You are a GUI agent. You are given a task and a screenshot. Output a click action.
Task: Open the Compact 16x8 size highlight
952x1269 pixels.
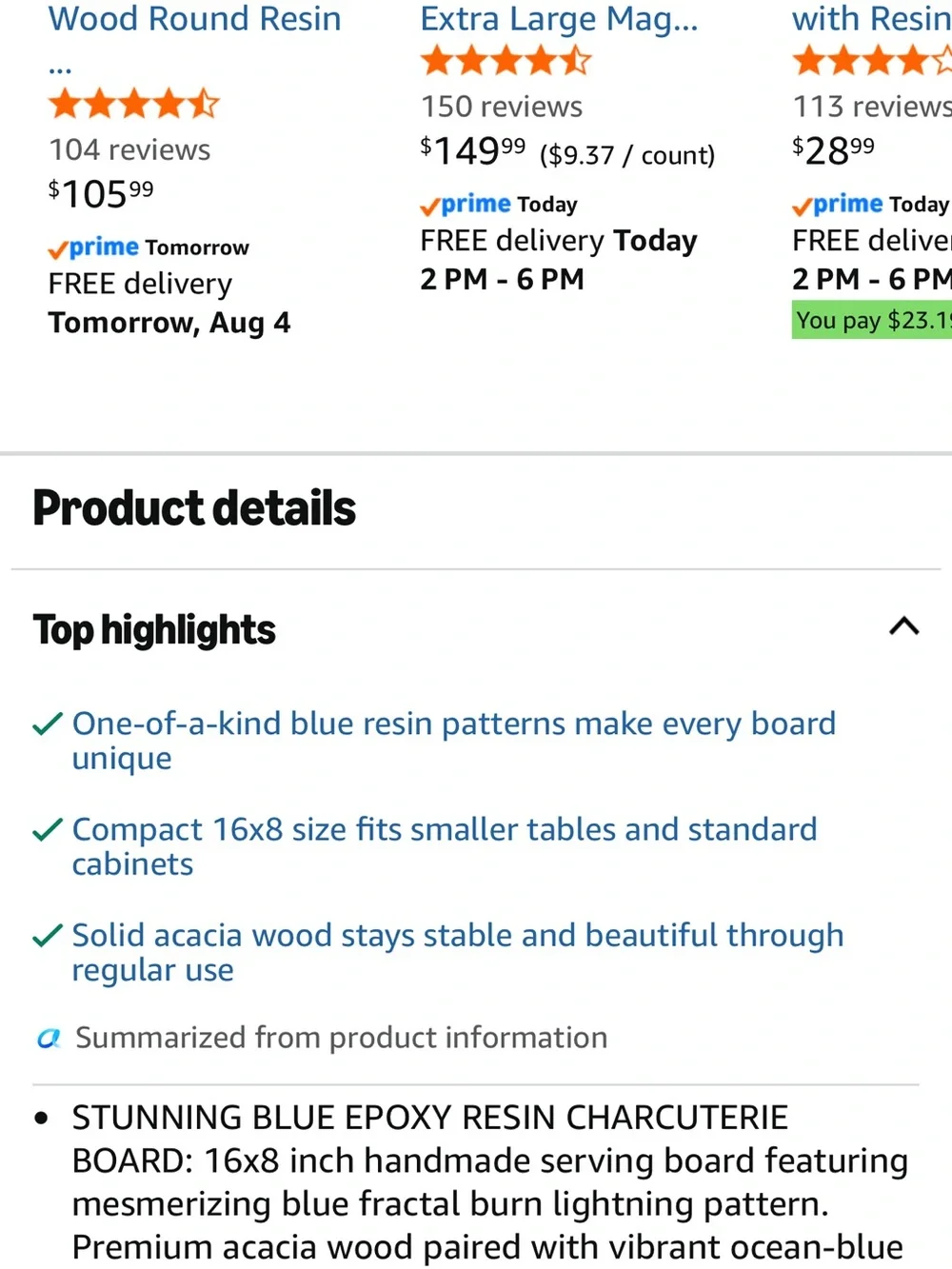point(445,846)
